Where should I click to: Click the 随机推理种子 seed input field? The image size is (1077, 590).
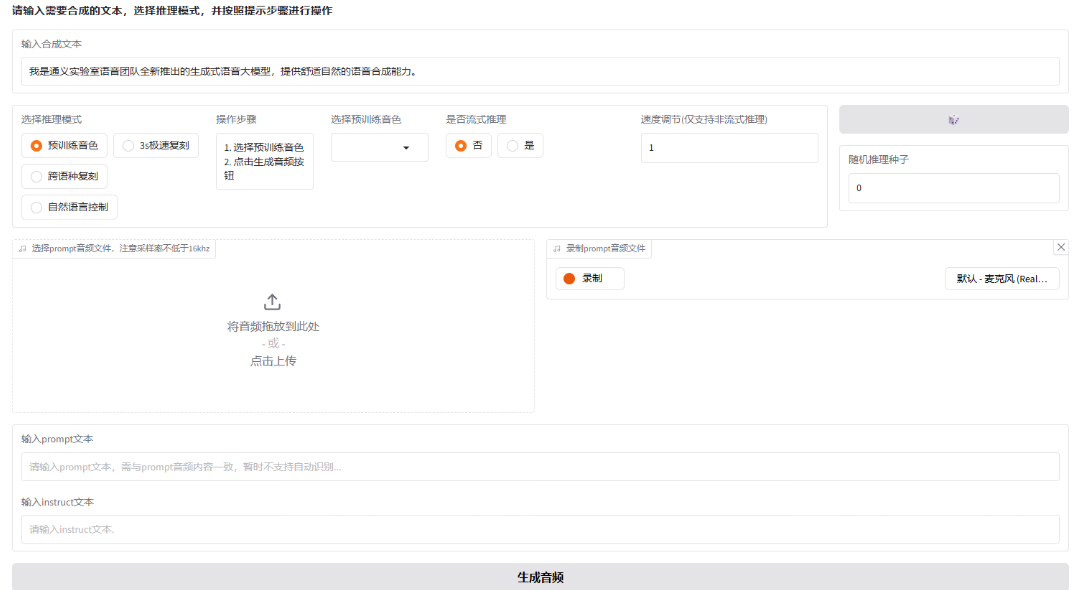[x=953, y=187]
